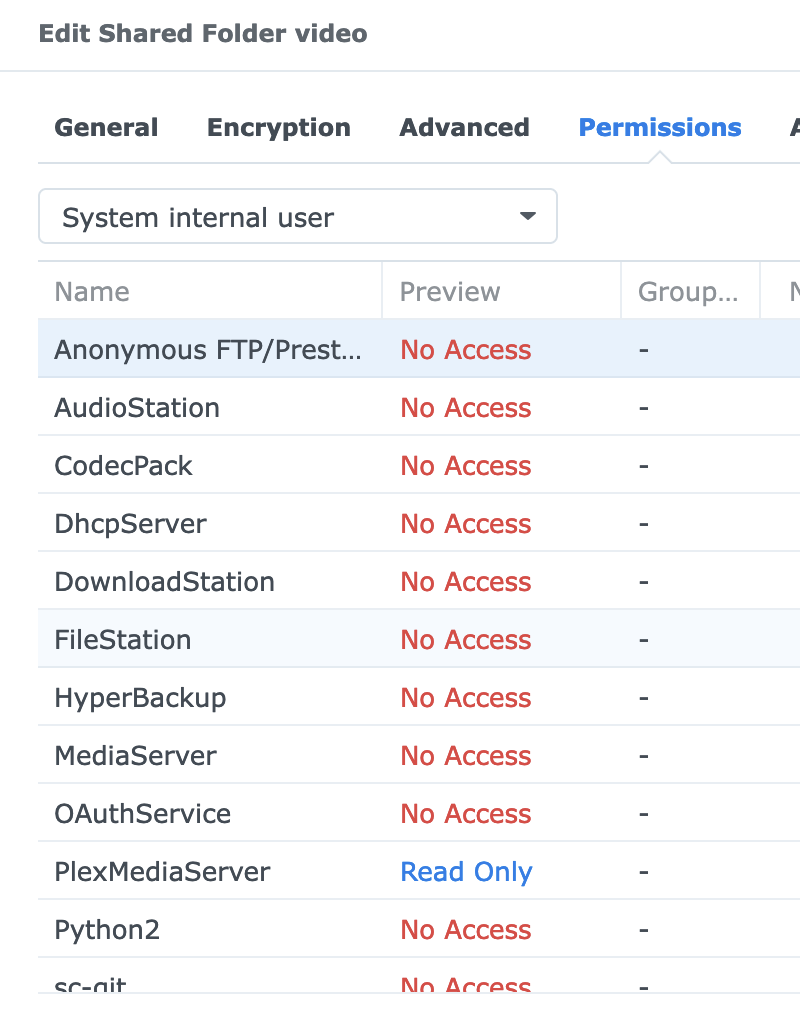This screenshot has height=1036, width=800.
Task: Click the group permission dash for PlexMediaServer
Action: point(644,872)
